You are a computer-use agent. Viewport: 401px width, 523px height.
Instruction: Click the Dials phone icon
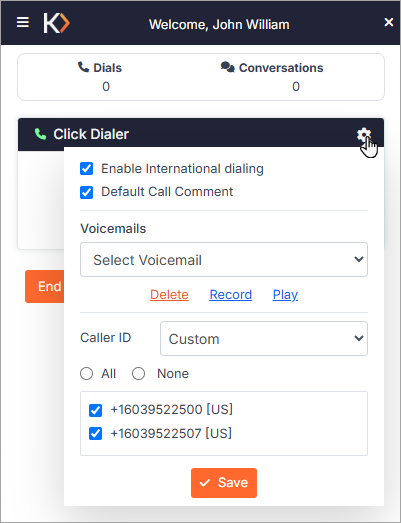83,67
